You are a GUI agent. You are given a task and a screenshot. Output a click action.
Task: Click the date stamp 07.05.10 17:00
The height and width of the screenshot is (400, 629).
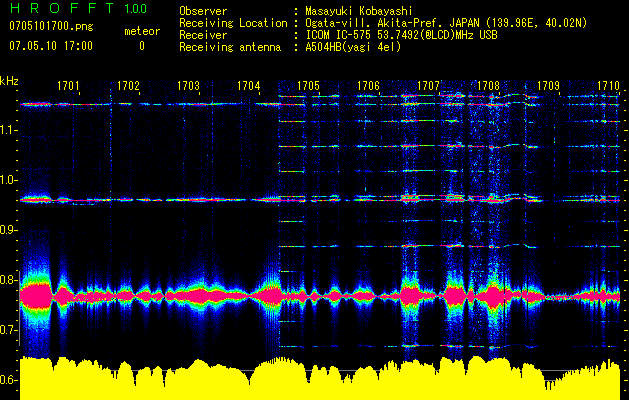pos(51,46)
